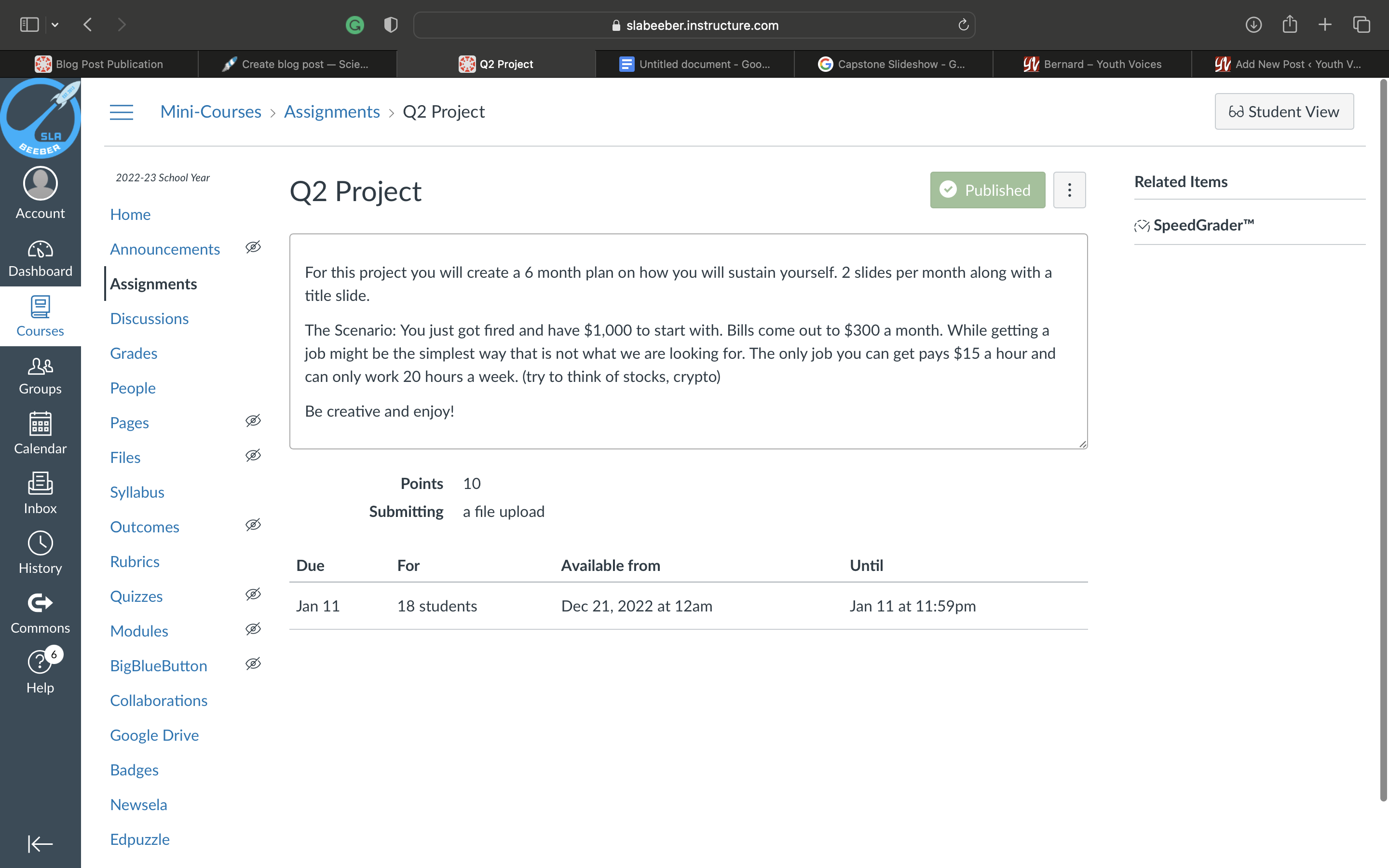Click the hidden eye icon beside Announcements
Viewport: 1389px width, 868px height.
(253, 247)
